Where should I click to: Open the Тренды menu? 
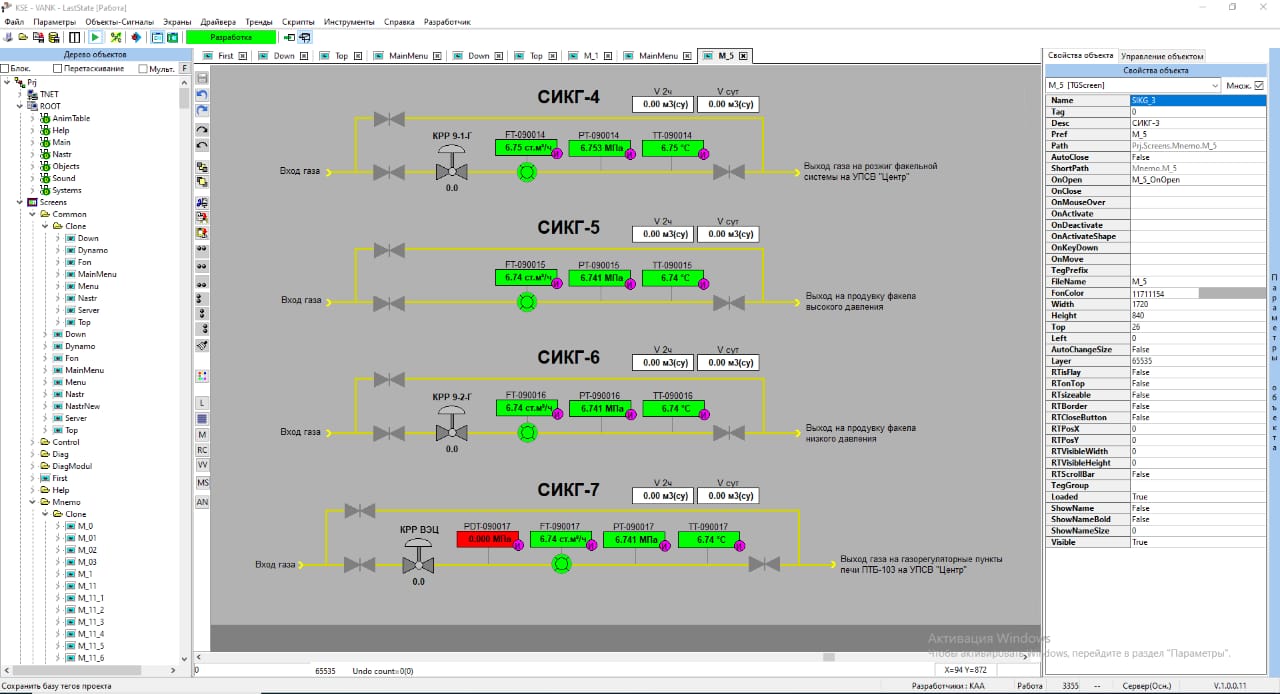point(258,22)
